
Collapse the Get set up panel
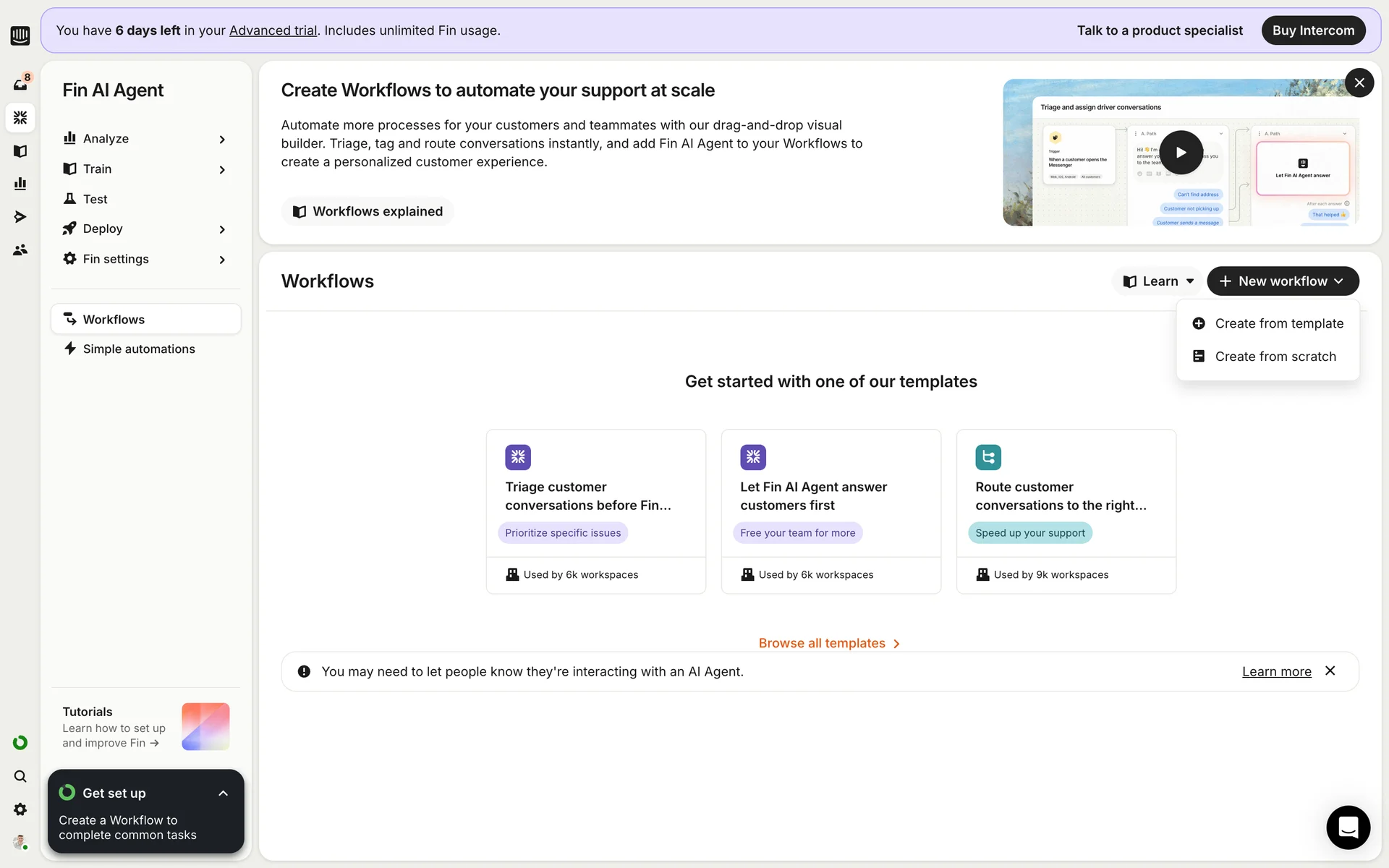(223, 793)
